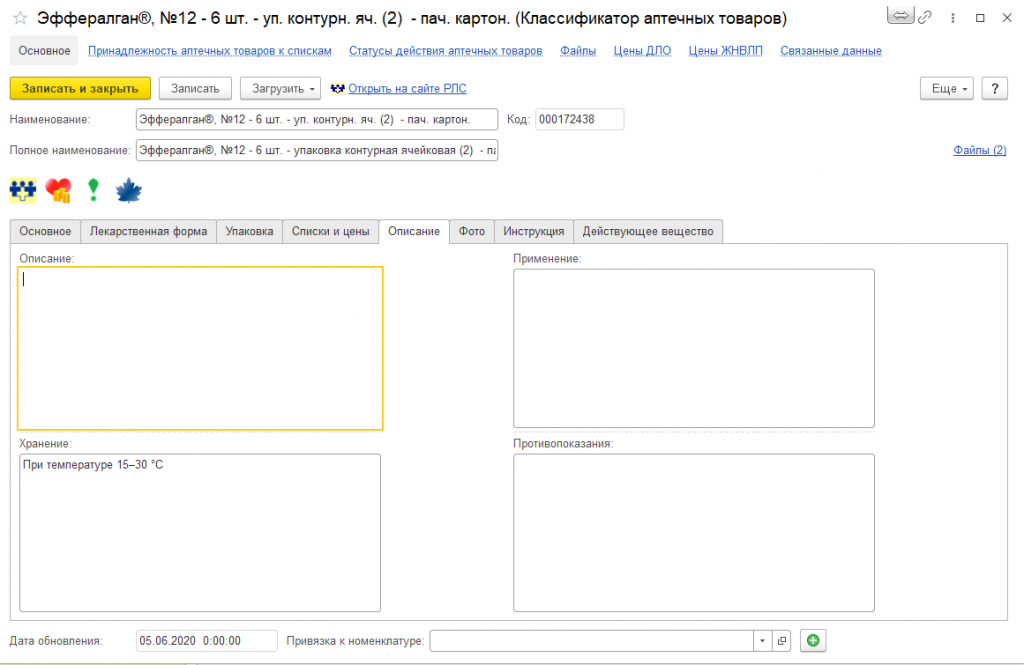This screenshot has width=1024, height=665.
Task: Click the red heart with coins icon
Action: (x=59, y=191)
